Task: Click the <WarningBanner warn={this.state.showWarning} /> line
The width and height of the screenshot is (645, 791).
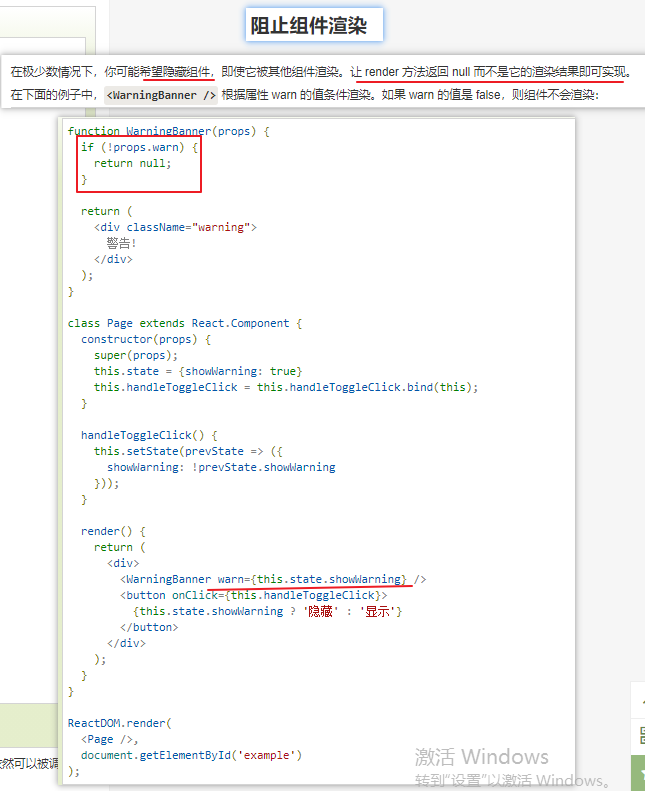Action: (273, 579)
